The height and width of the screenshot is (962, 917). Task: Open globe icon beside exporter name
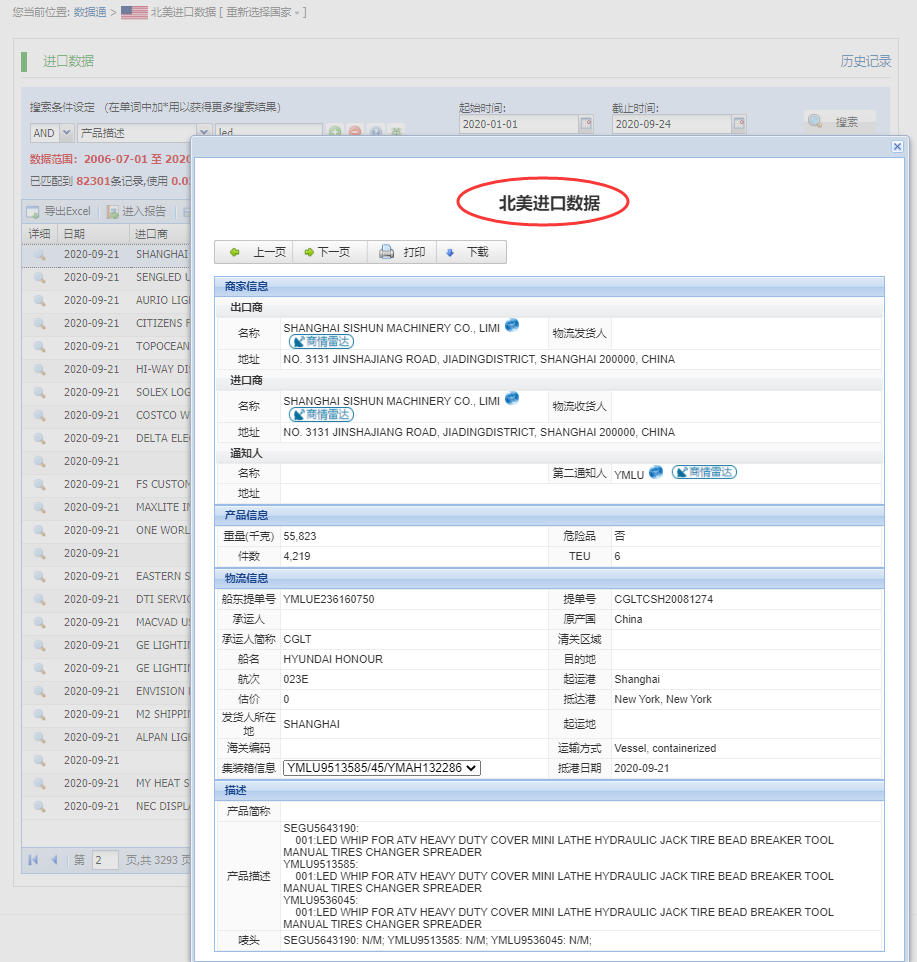(512, 325)
